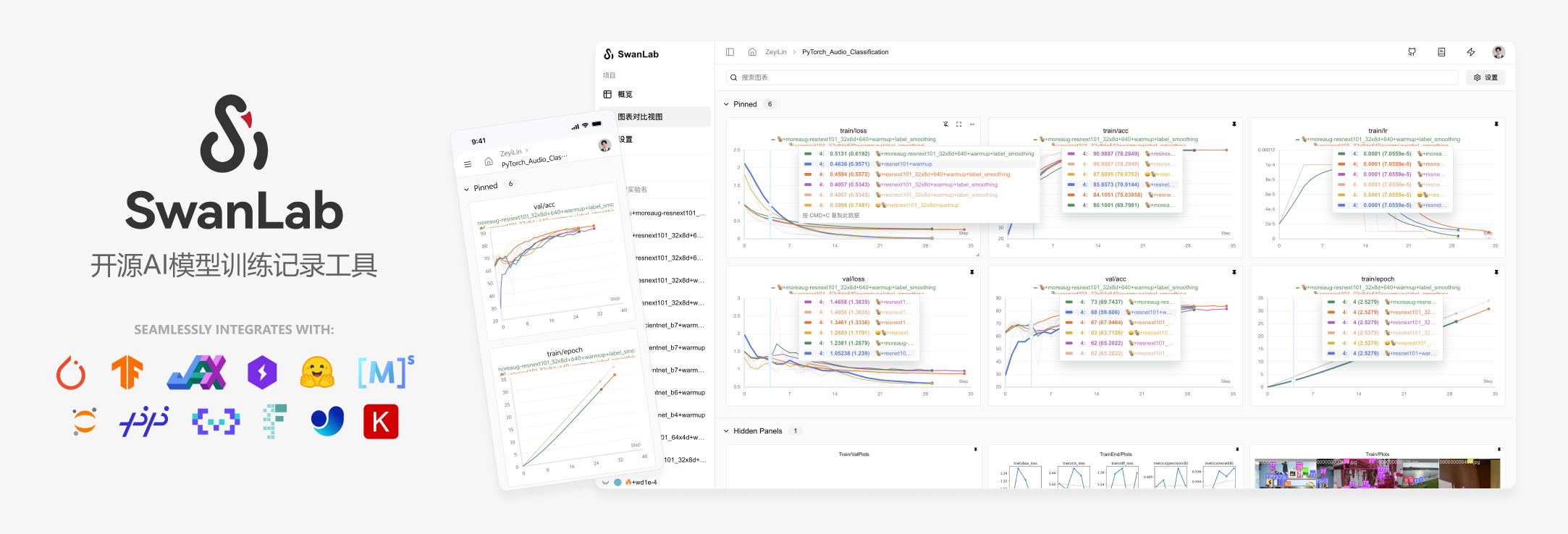
Task: Select 图表对比视图 in the sidebar
Action: (x=640, y=117)
